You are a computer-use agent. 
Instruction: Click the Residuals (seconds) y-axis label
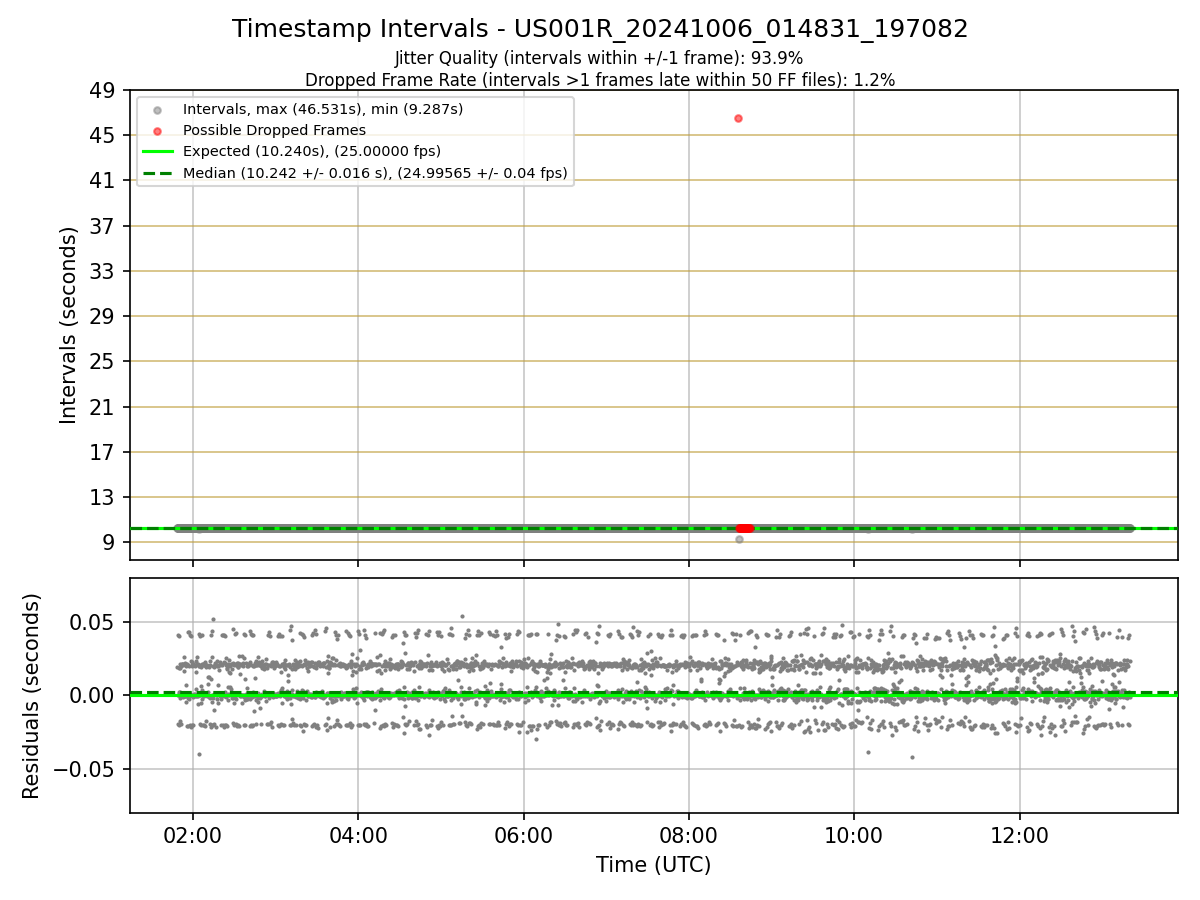coord(32,696)
